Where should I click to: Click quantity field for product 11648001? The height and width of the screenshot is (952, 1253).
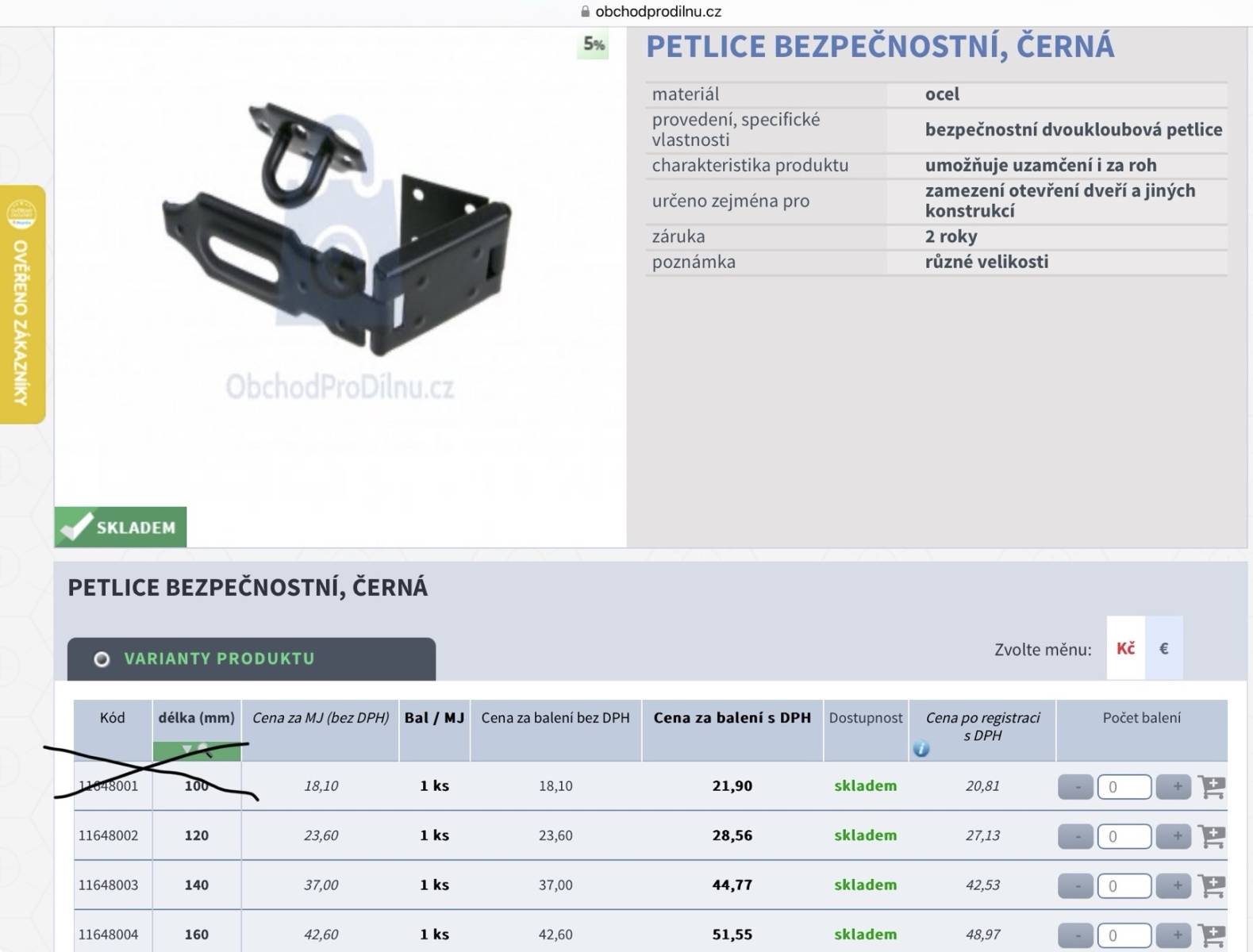(1124, 787)
